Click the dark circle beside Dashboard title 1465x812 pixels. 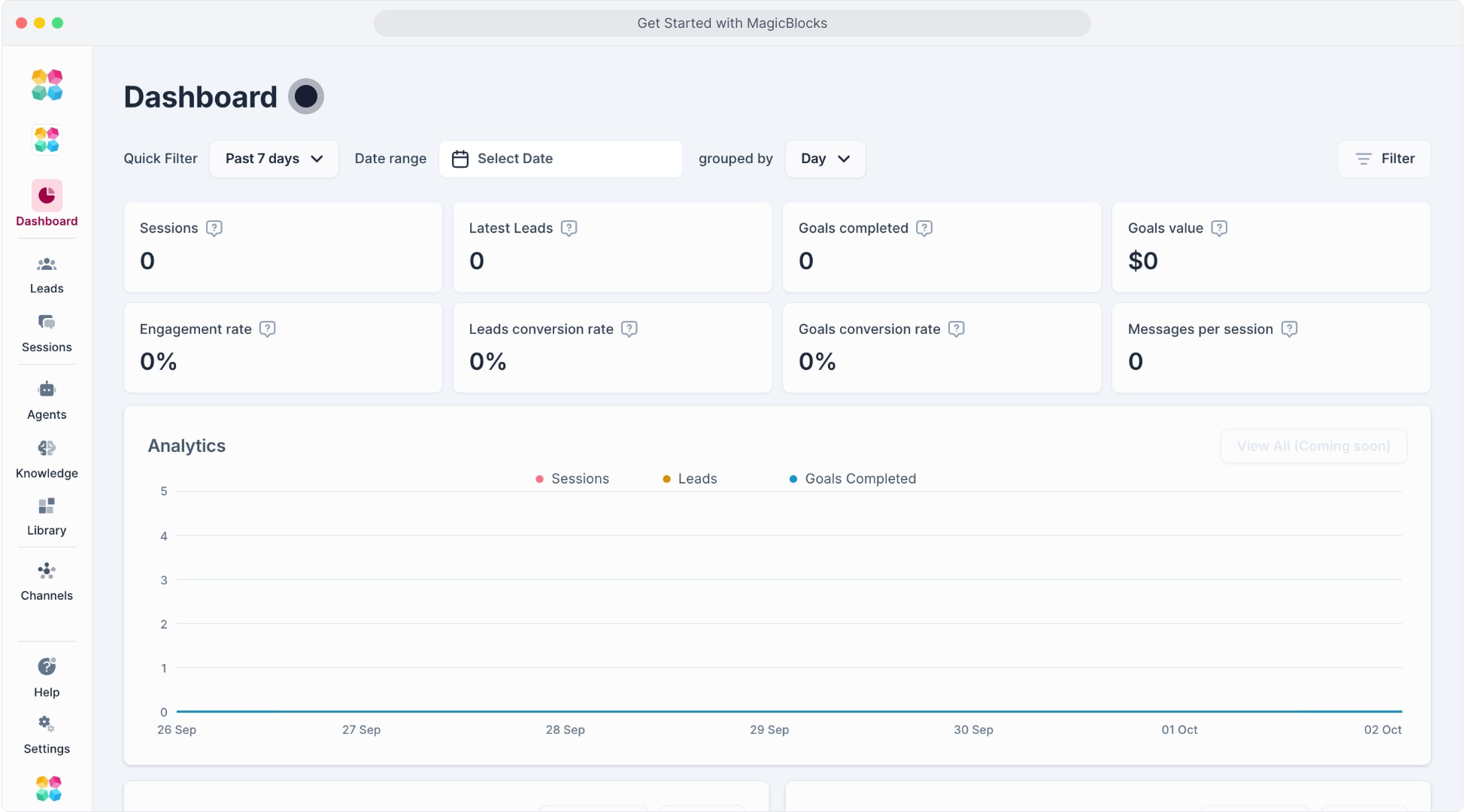[x=306, y=97]
